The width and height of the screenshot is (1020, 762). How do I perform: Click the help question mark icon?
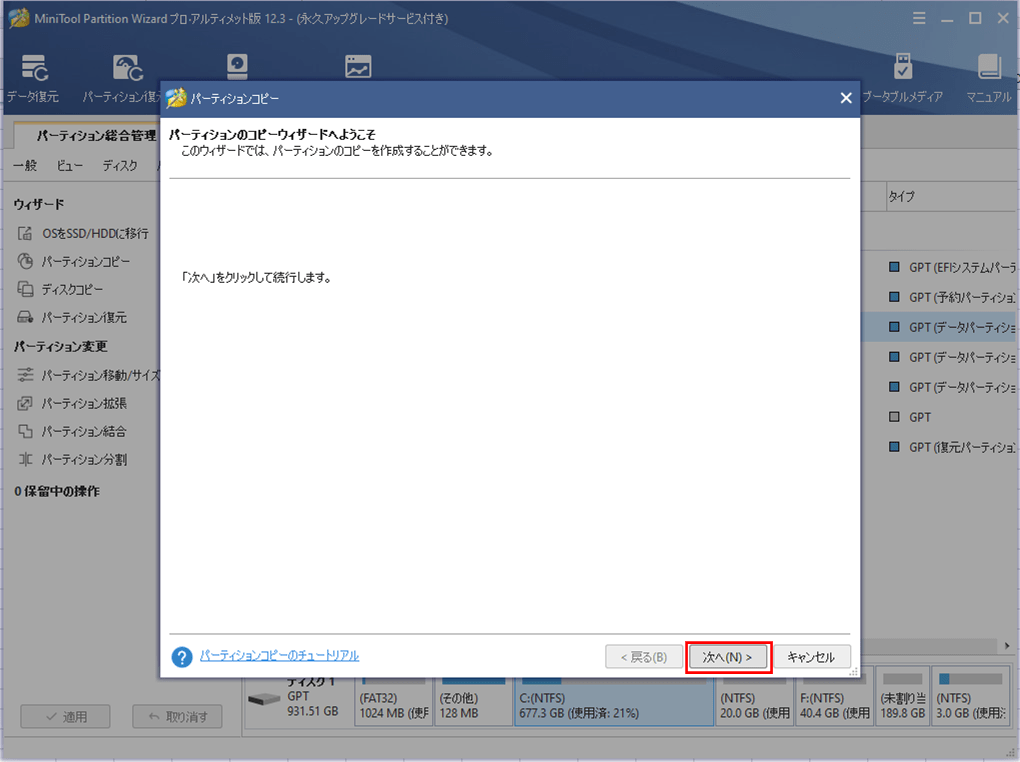tap(181, 657)
